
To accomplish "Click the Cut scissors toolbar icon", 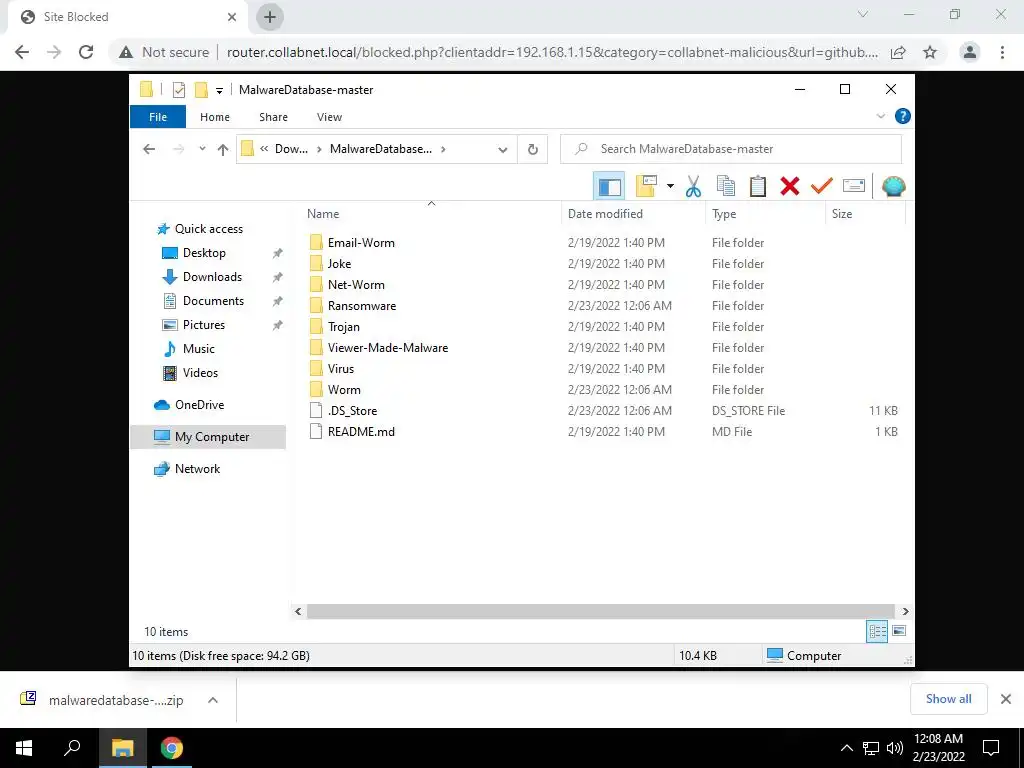I will (x=693, y=187).
